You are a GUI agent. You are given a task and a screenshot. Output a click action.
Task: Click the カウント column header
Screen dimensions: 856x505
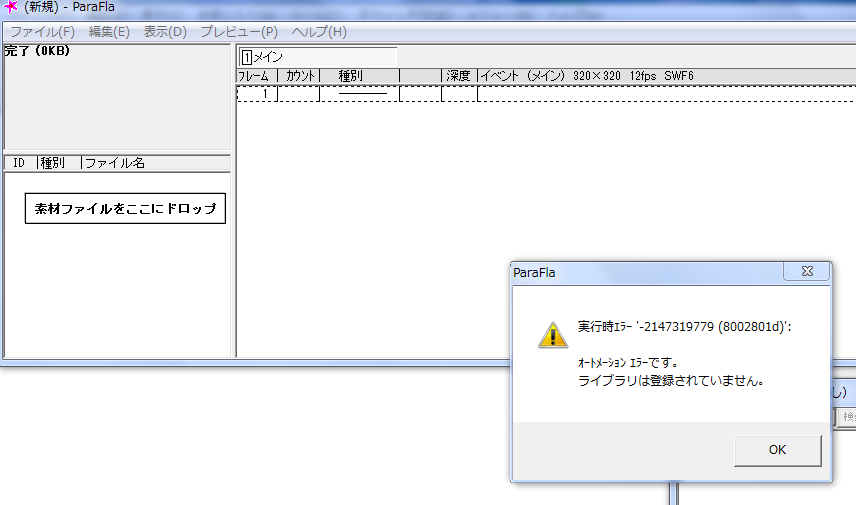(299, 76)
